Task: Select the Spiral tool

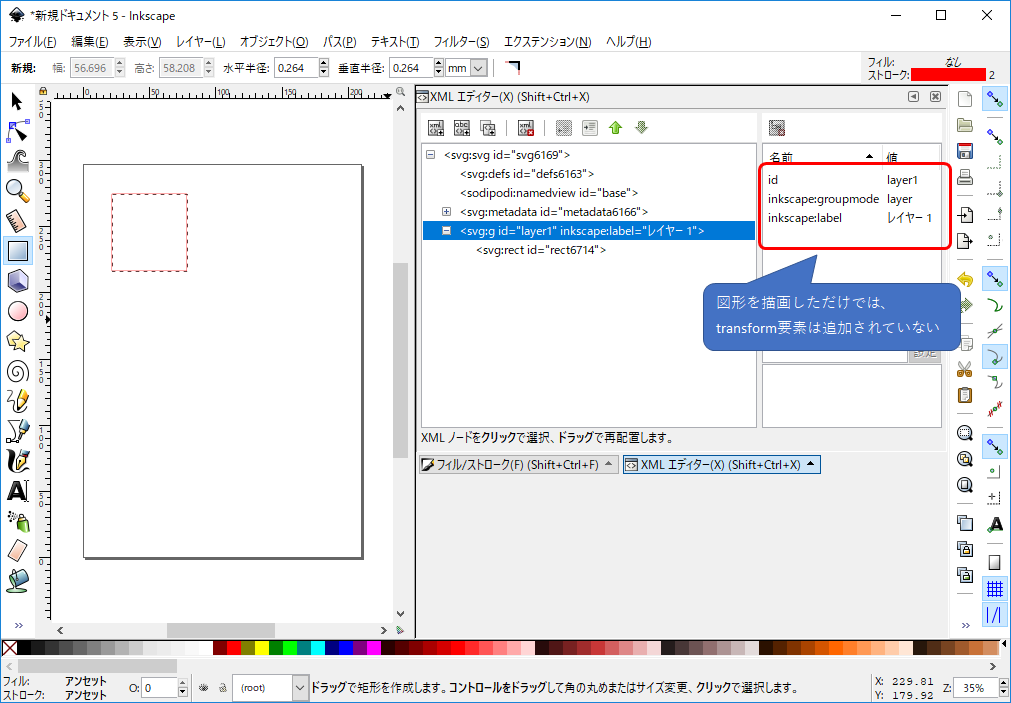Action: tap(16, 371)
